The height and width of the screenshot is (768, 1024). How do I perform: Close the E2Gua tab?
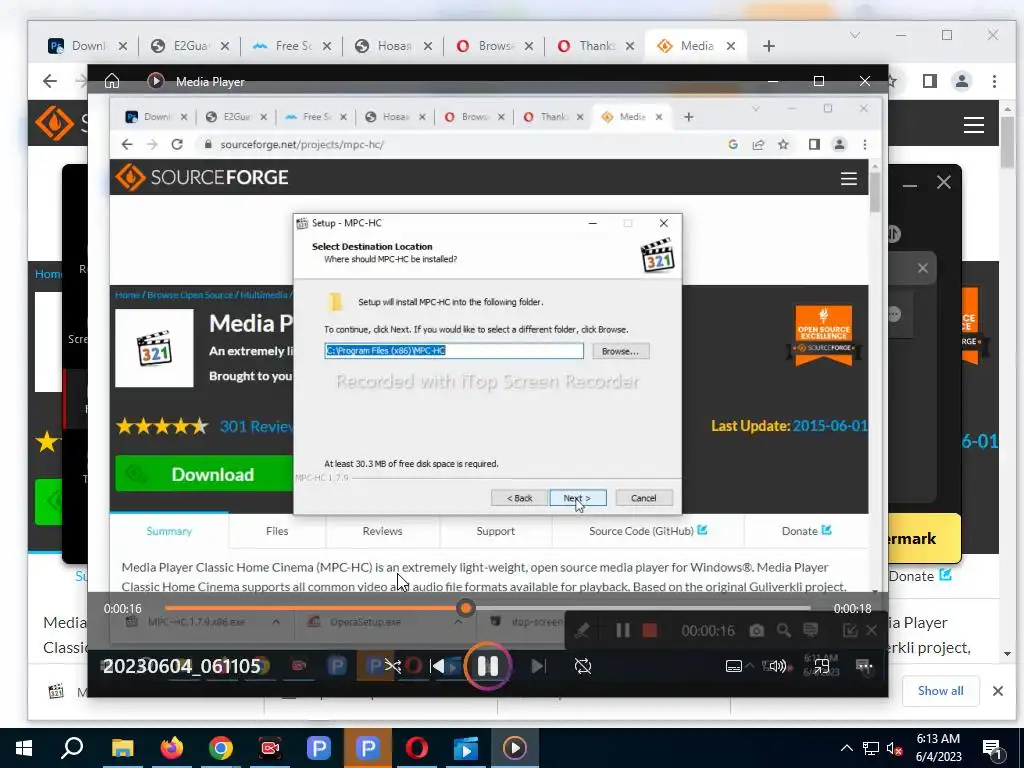(225, 46)
